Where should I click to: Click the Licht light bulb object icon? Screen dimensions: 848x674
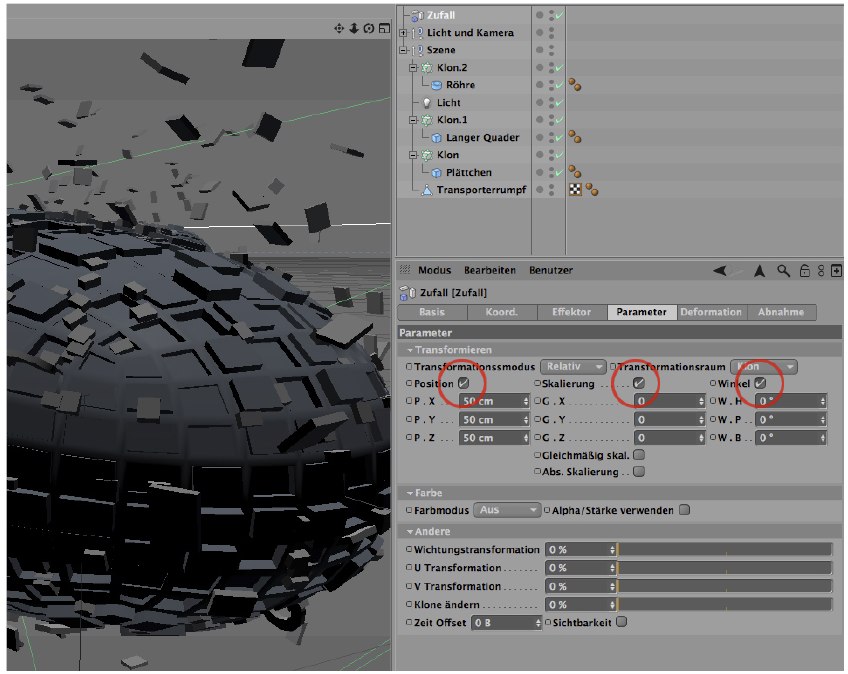(x=427, y=103)
